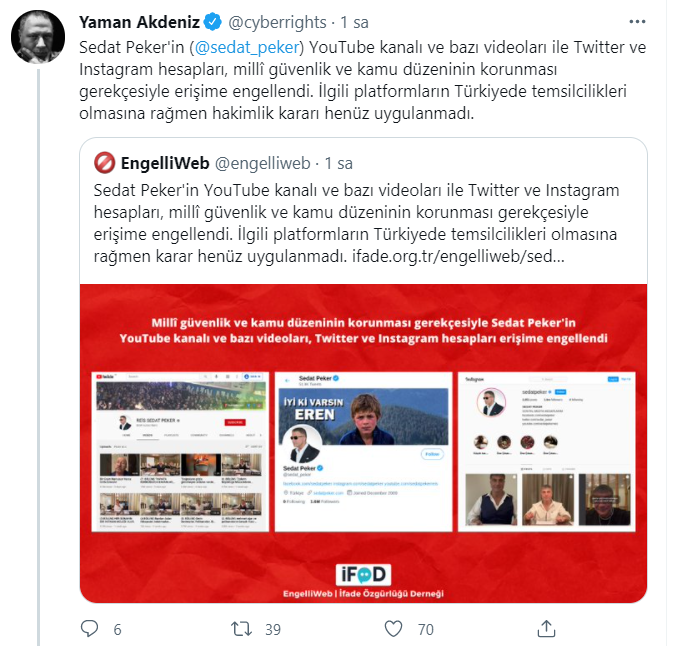Screen dimensions: 678x646
Task: Click the Yaman Akdeniz display name
Action: (139, 22)
